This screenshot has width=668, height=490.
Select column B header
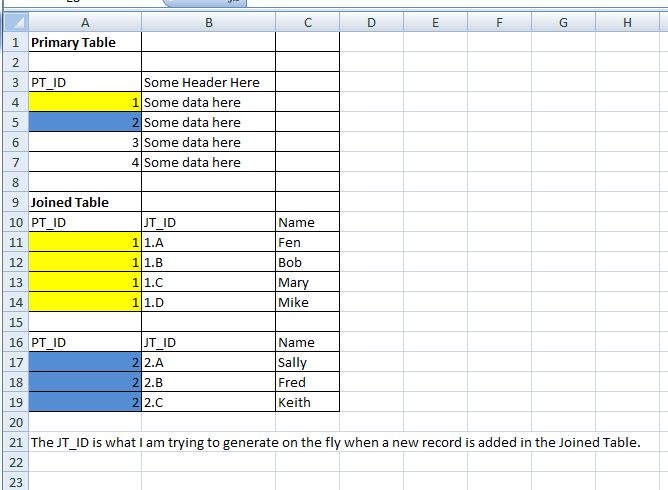pos(208,23)
